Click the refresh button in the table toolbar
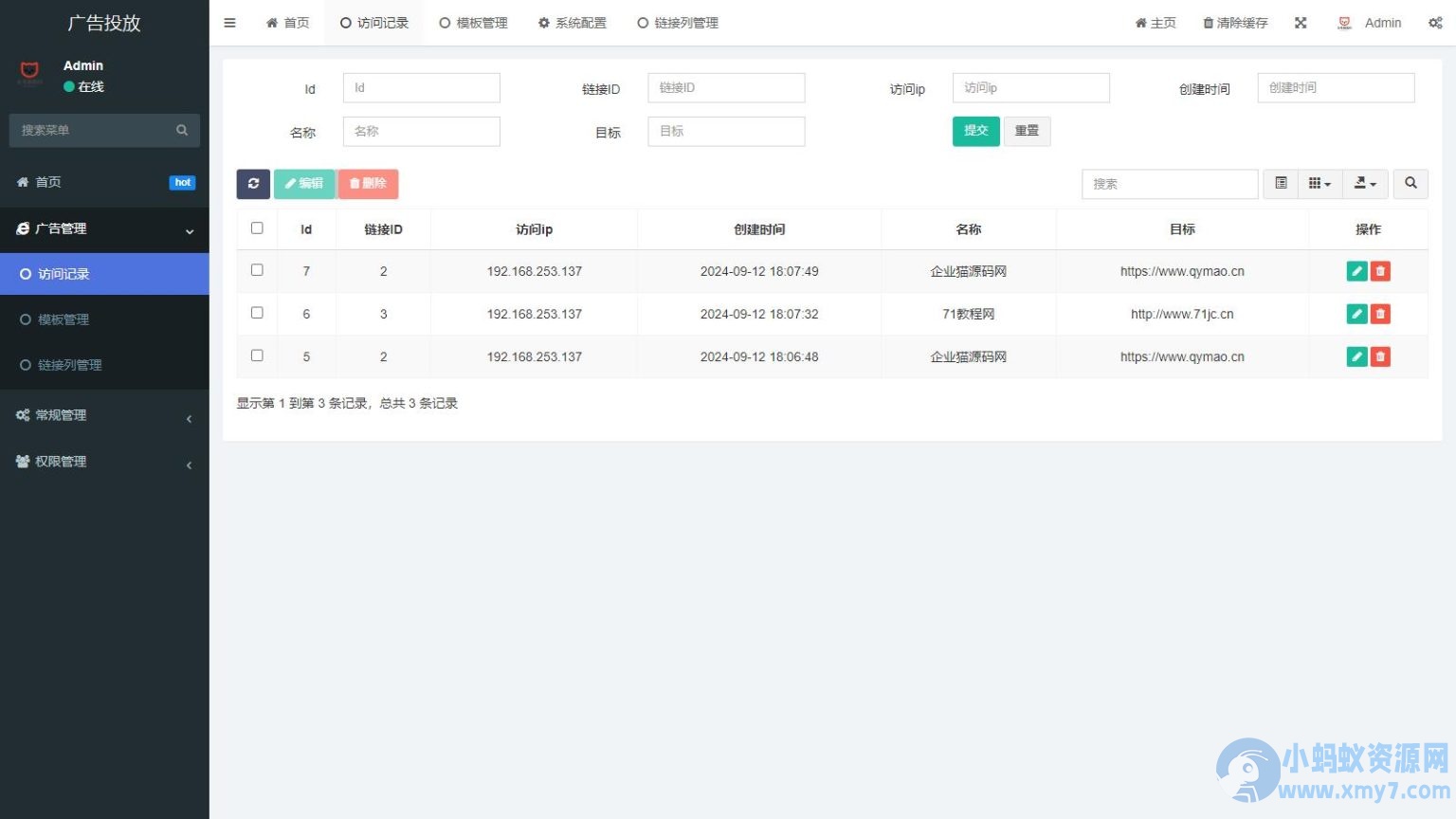This screenshot has width=1456, height=819. click(x=253, y=184)
